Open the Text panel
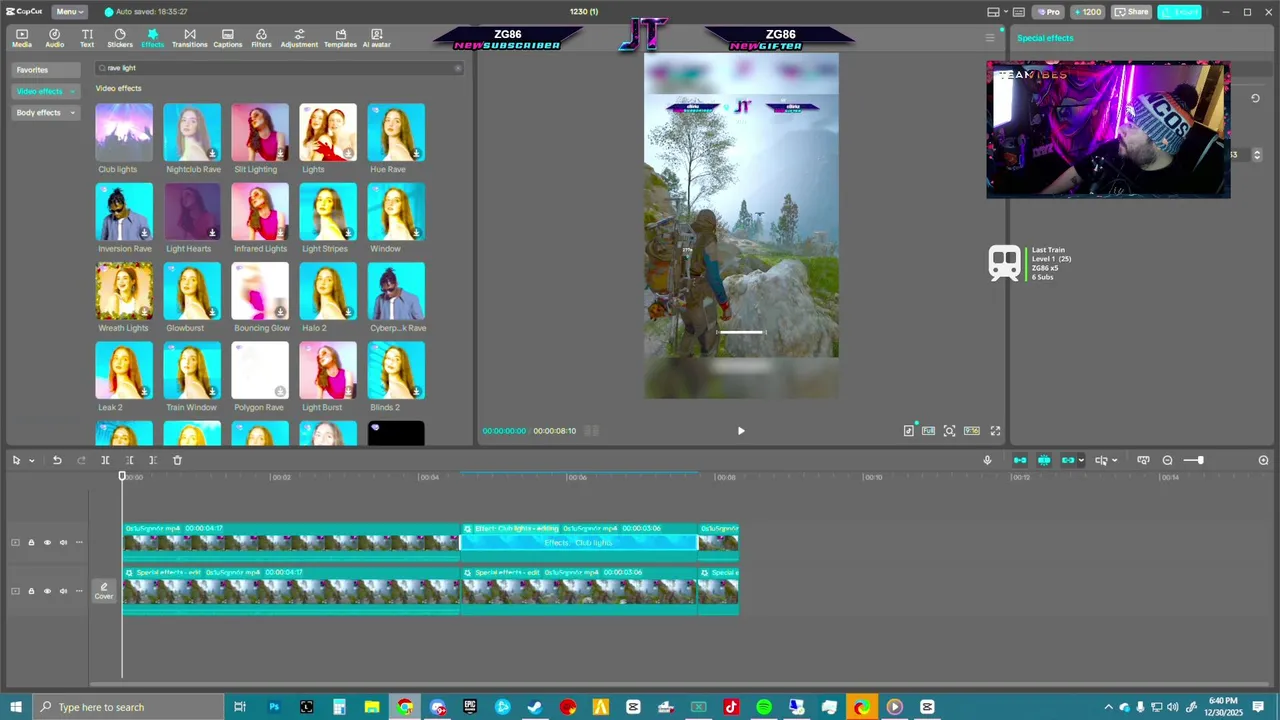 (87, 38)
